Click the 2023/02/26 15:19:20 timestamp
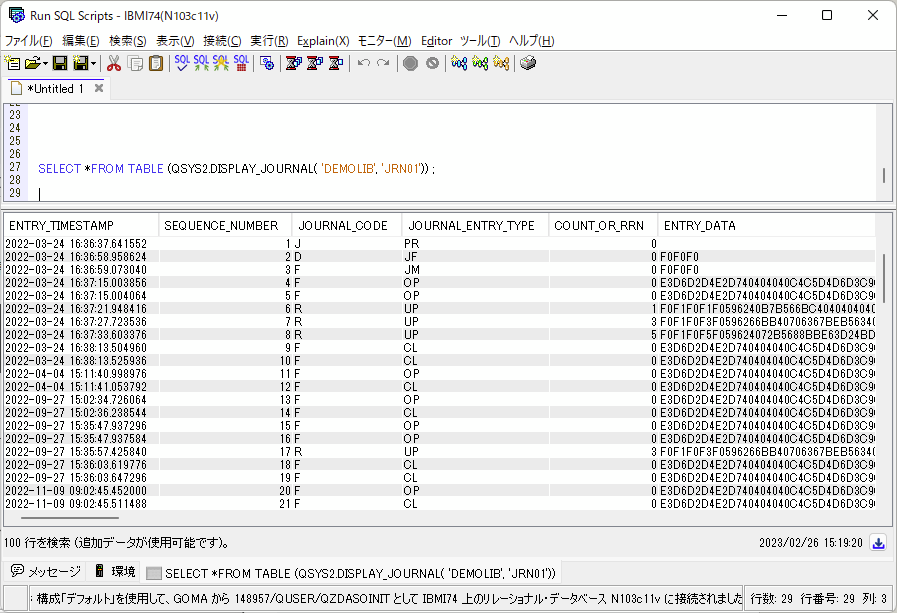Screen dimensions: 897x613 click(811, 543)
